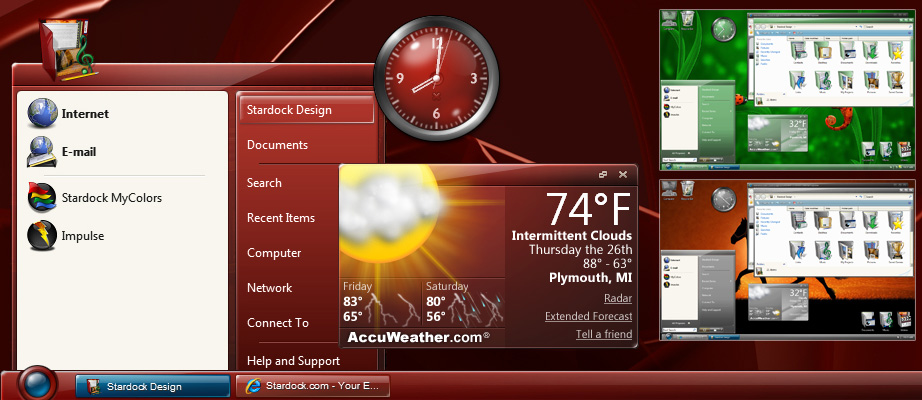Open the Extended Forecast link
The image size is (922, 400).
coord(589,316)
